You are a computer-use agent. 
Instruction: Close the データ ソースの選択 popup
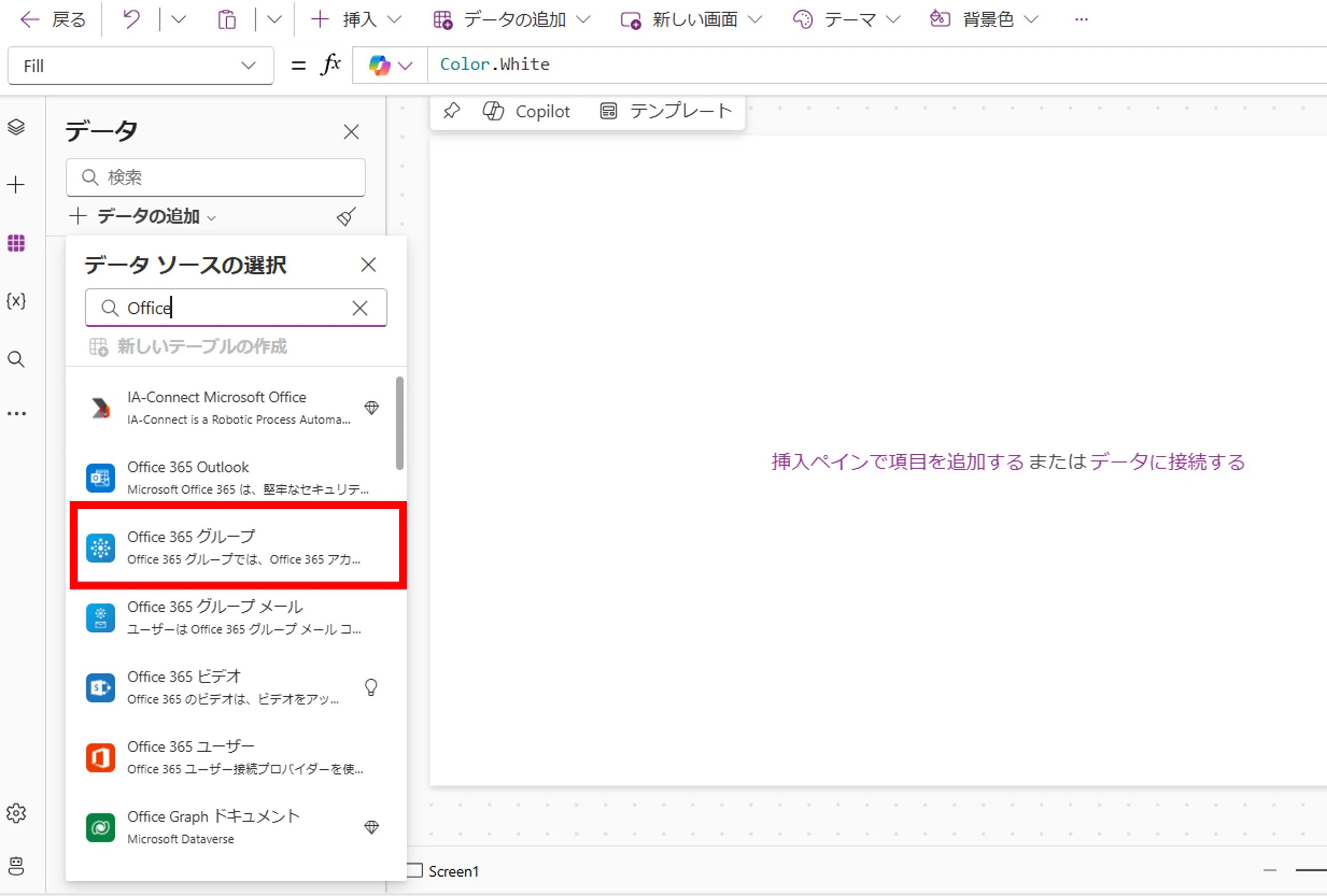368,265
